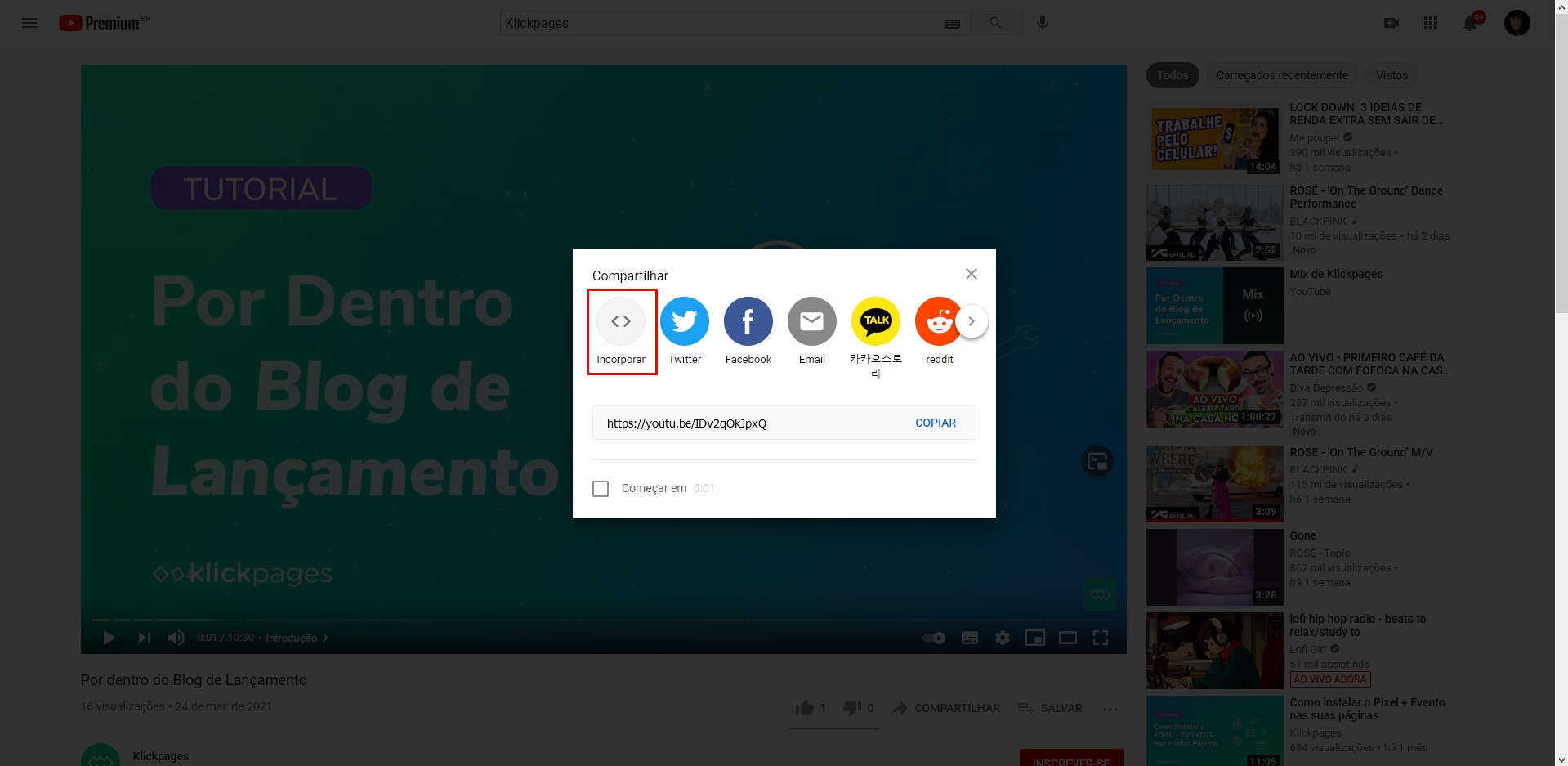1568x766 pixels.
Task: Share the video on Facebook
Action: pos(748,331)
